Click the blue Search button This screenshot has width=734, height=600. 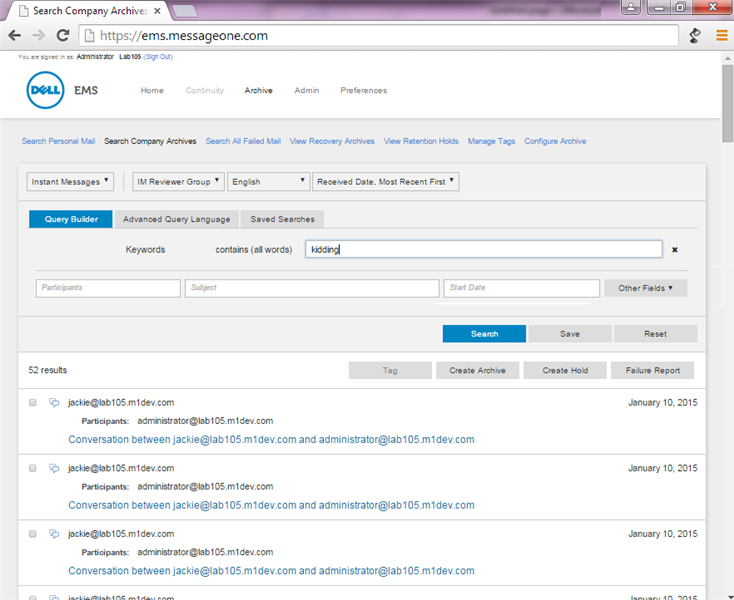pyautogui.click(x=484, y=334)
